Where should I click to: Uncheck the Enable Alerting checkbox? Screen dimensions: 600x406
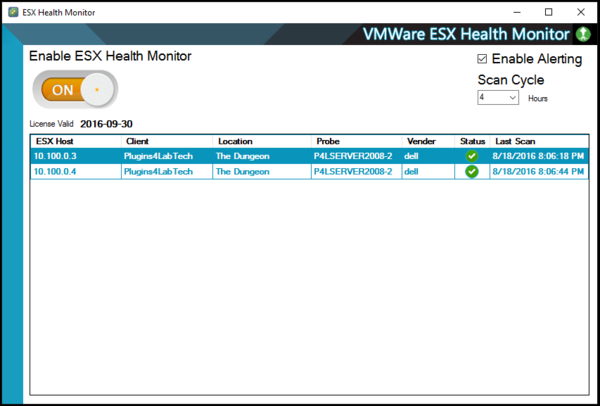[x=483, y=59]
